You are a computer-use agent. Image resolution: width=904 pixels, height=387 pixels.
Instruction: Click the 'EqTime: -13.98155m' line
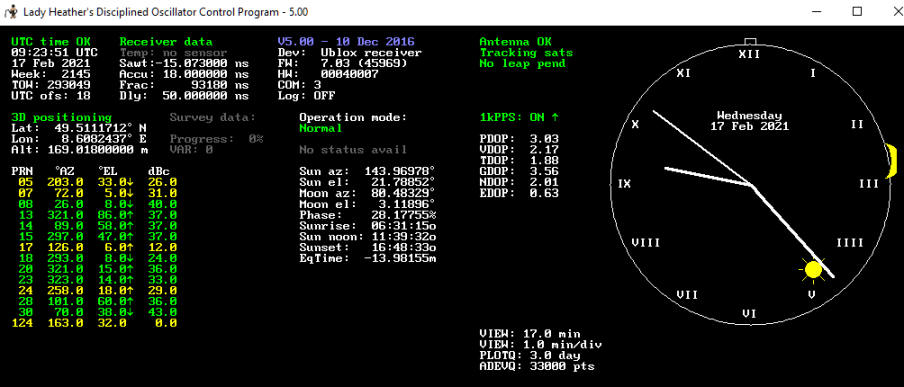(x=367, y=258)
